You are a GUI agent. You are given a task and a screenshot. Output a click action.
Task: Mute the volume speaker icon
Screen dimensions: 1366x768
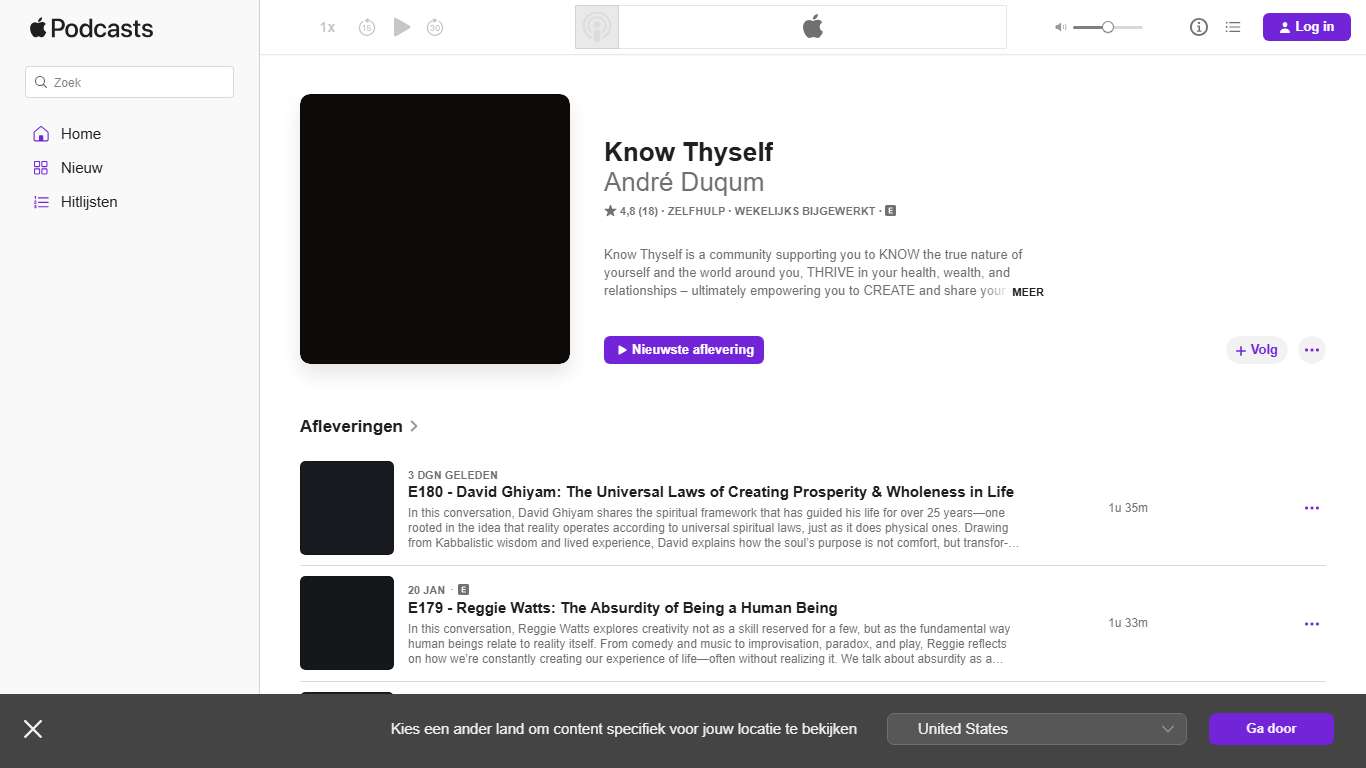(x=1060, y=27)
